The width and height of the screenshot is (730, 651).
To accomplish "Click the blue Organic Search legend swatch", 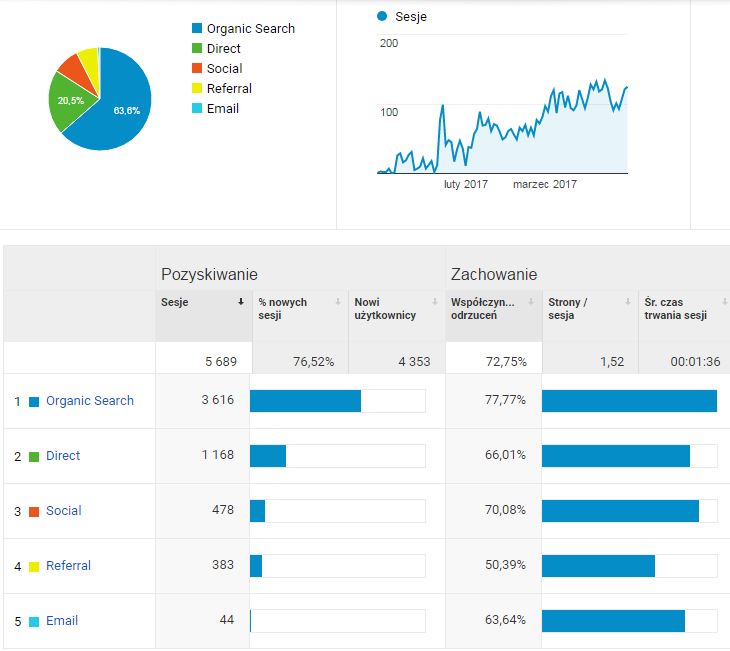I will 197,29.
